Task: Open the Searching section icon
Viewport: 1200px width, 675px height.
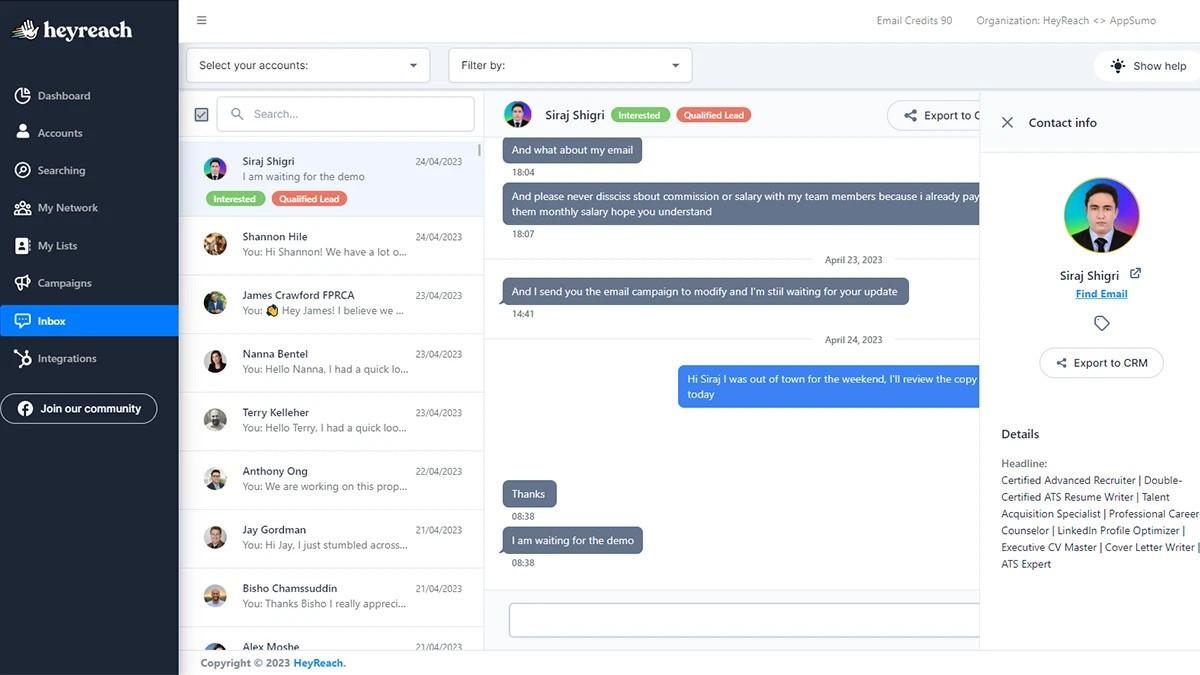Action: click(22, 170)
